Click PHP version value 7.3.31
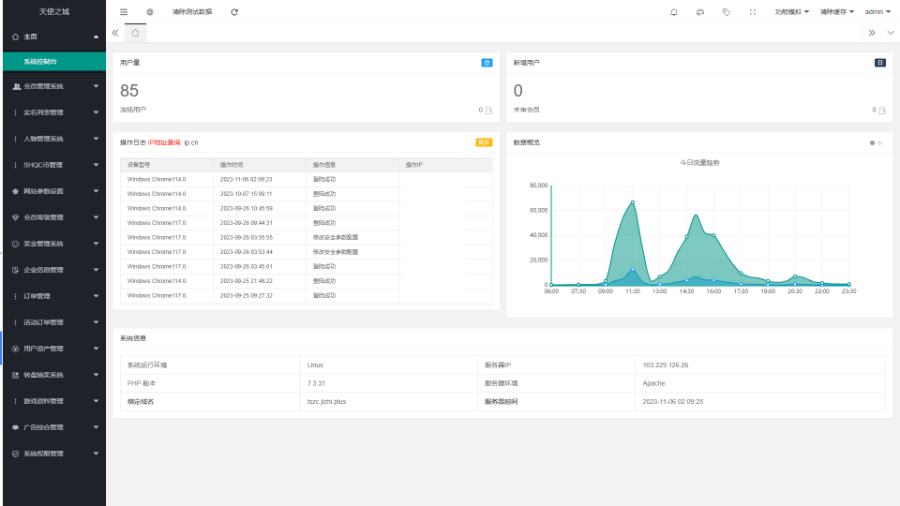 316,383
